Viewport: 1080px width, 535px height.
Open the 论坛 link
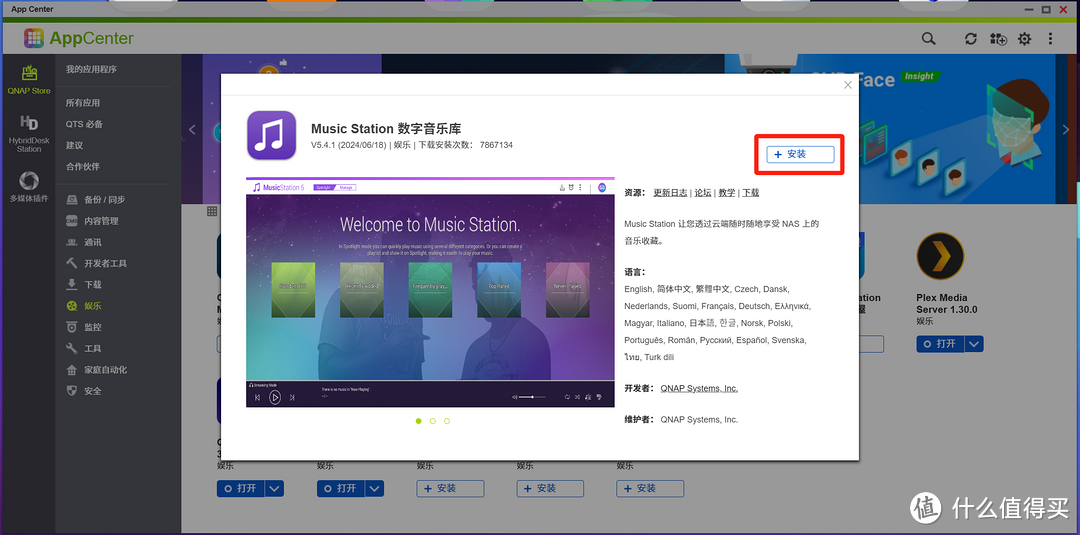point(703,193)
